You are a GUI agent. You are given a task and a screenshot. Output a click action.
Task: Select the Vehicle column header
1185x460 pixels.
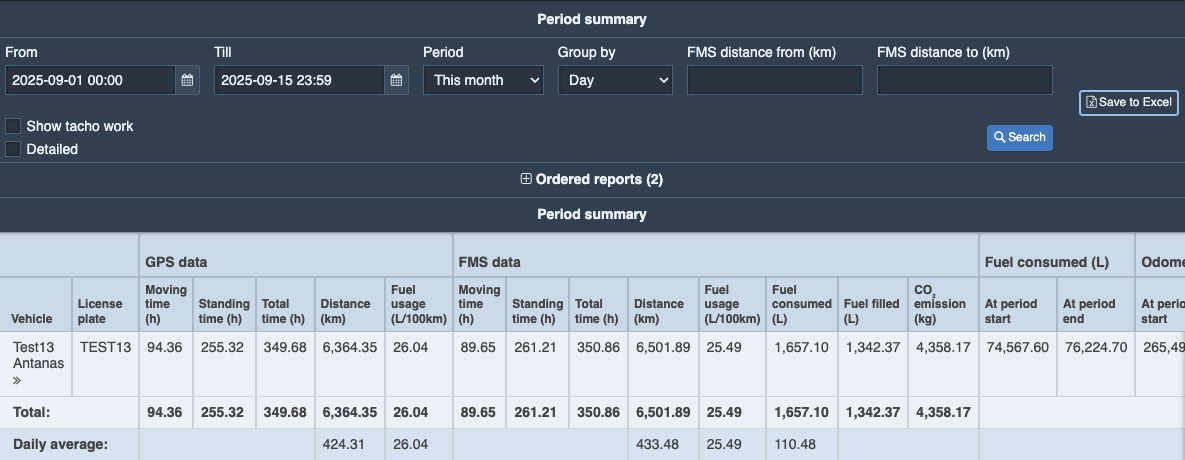point(32,319)
